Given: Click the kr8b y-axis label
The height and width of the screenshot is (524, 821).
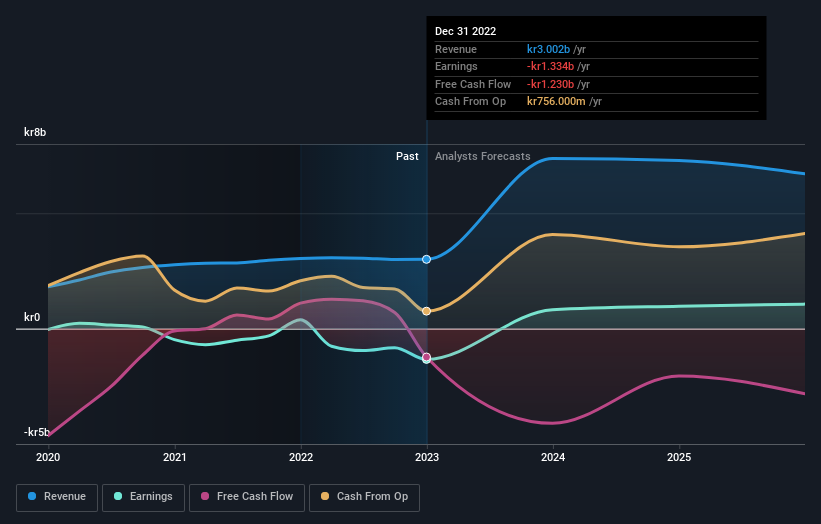Looking at the screenshot, I should tap(35, 132).
